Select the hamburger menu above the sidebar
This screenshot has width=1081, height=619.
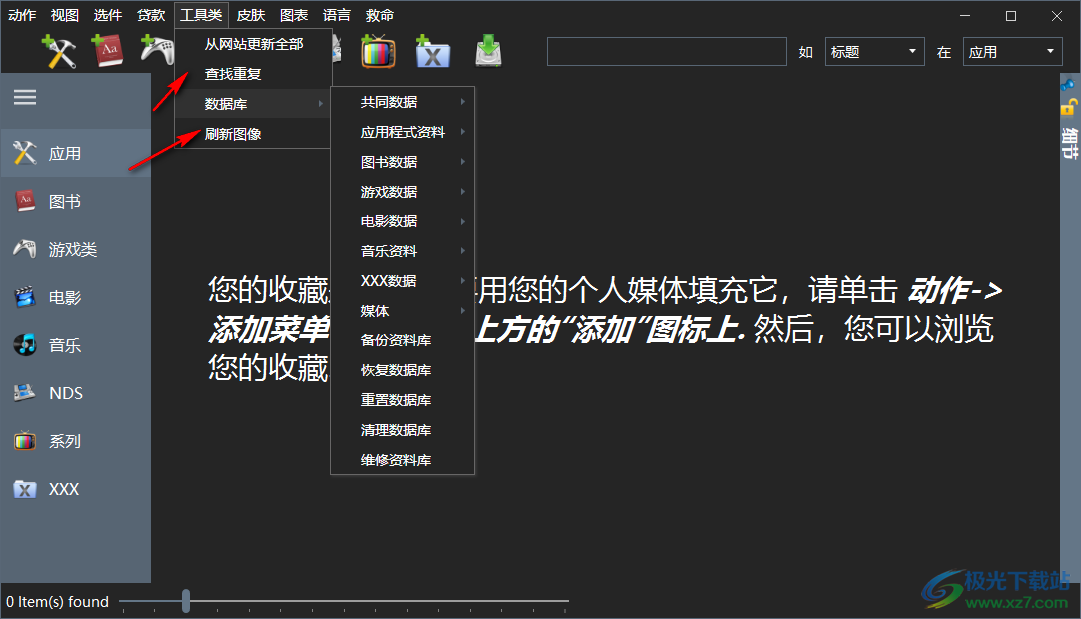(x=24, y=97)
